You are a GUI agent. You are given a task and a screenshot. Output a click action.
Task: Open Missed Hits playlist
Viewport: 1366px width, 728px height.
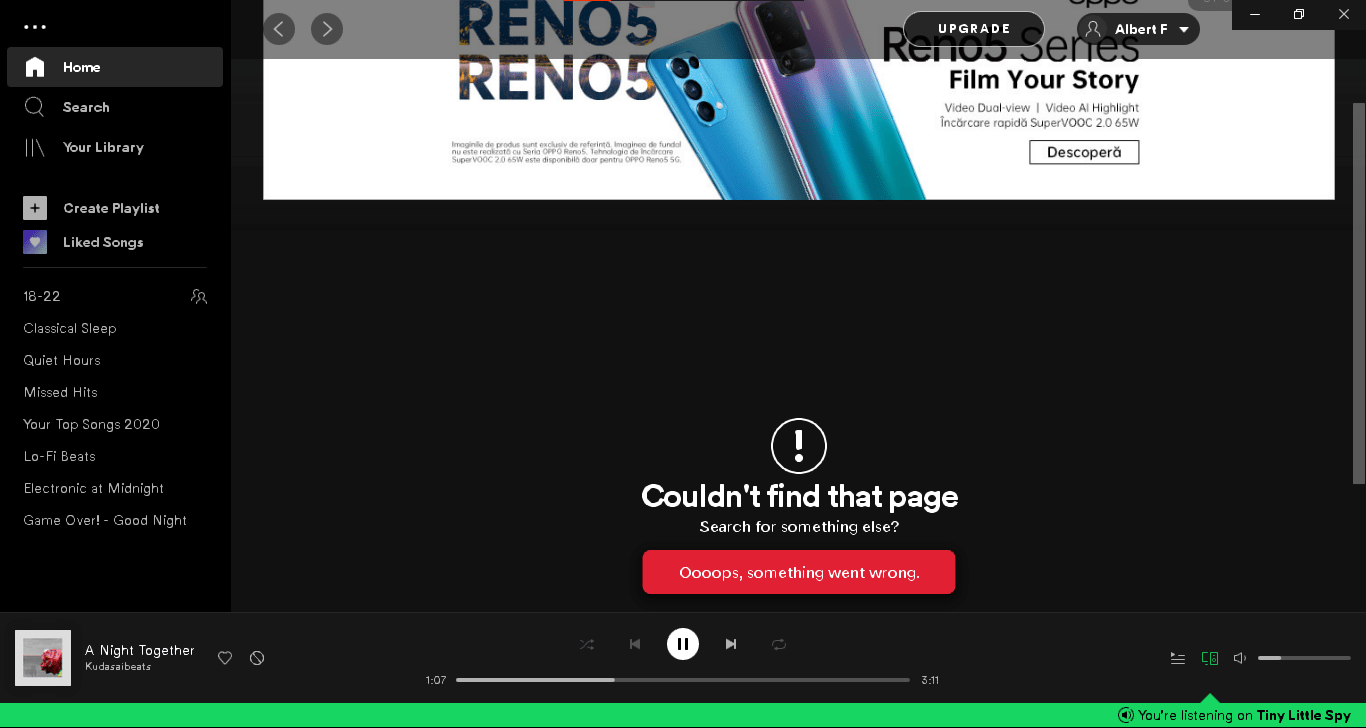point(61,392)
